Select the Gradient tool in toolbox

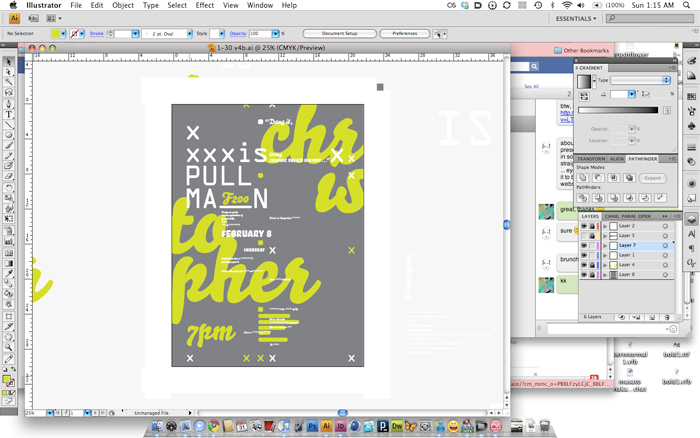click(8, 263)
